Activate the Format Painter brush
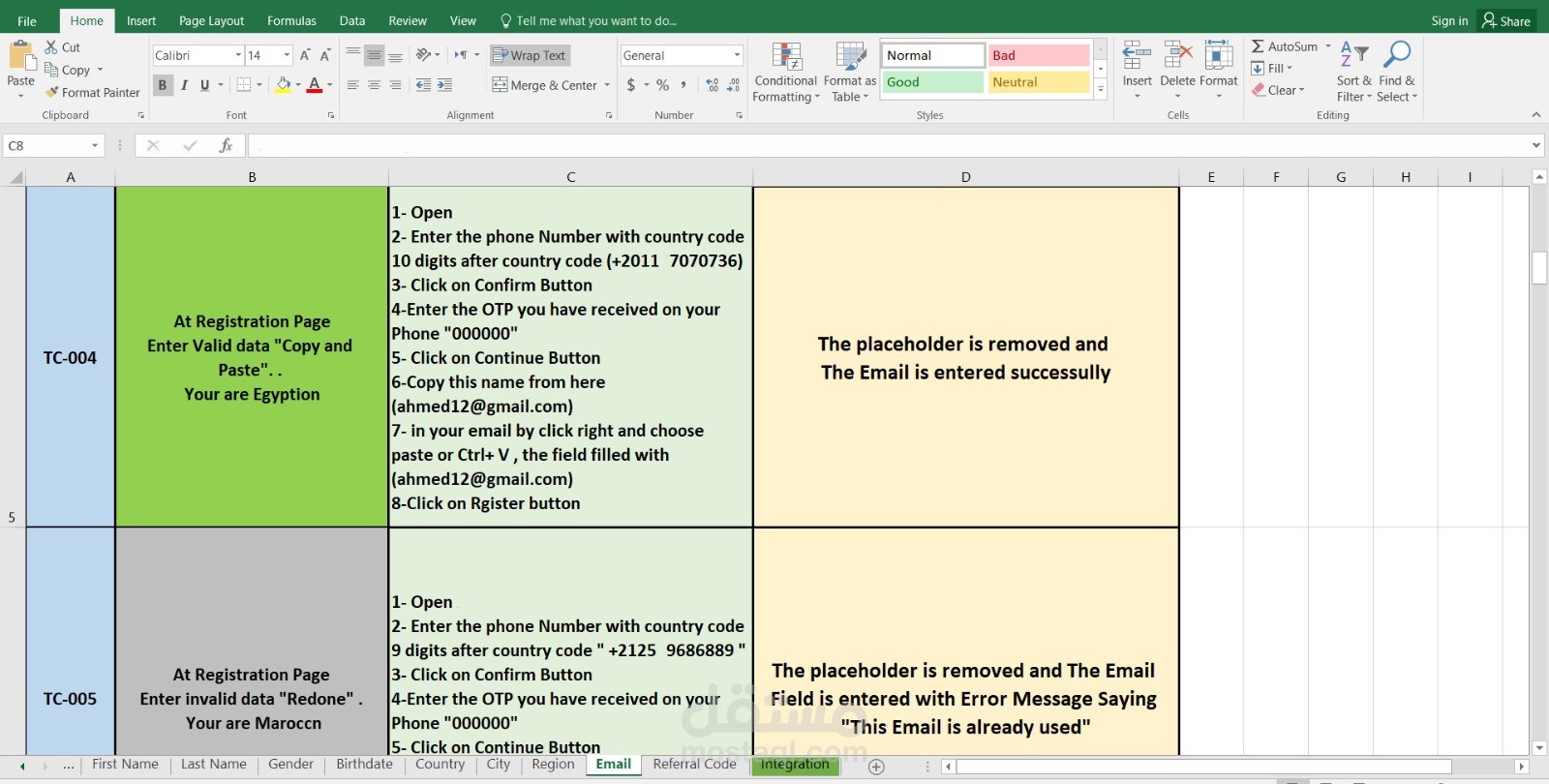 [x=52, y=92]
